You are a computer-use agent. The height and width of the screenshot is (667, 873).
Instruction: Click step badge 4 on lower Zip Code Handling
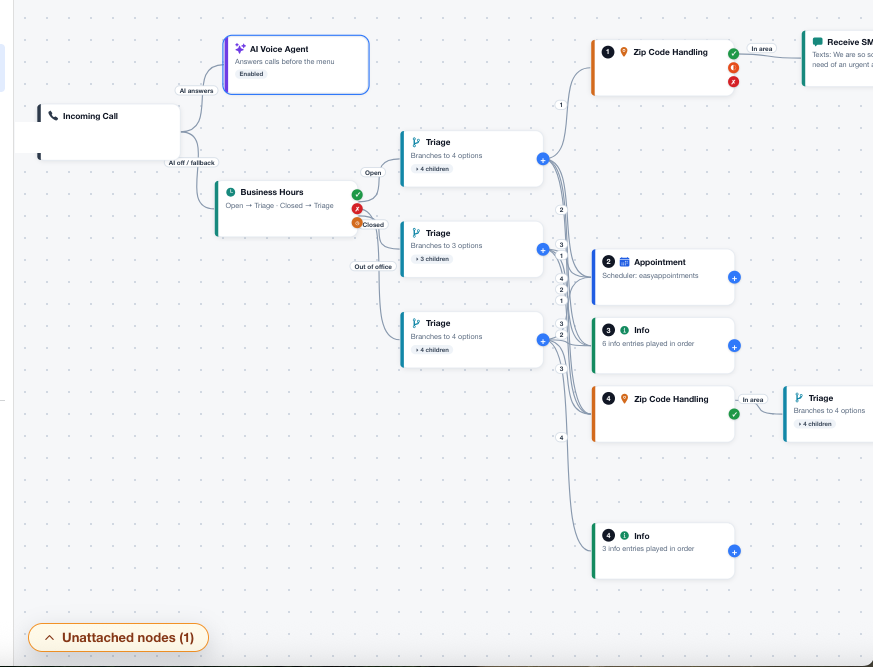[x=609, y=399]
